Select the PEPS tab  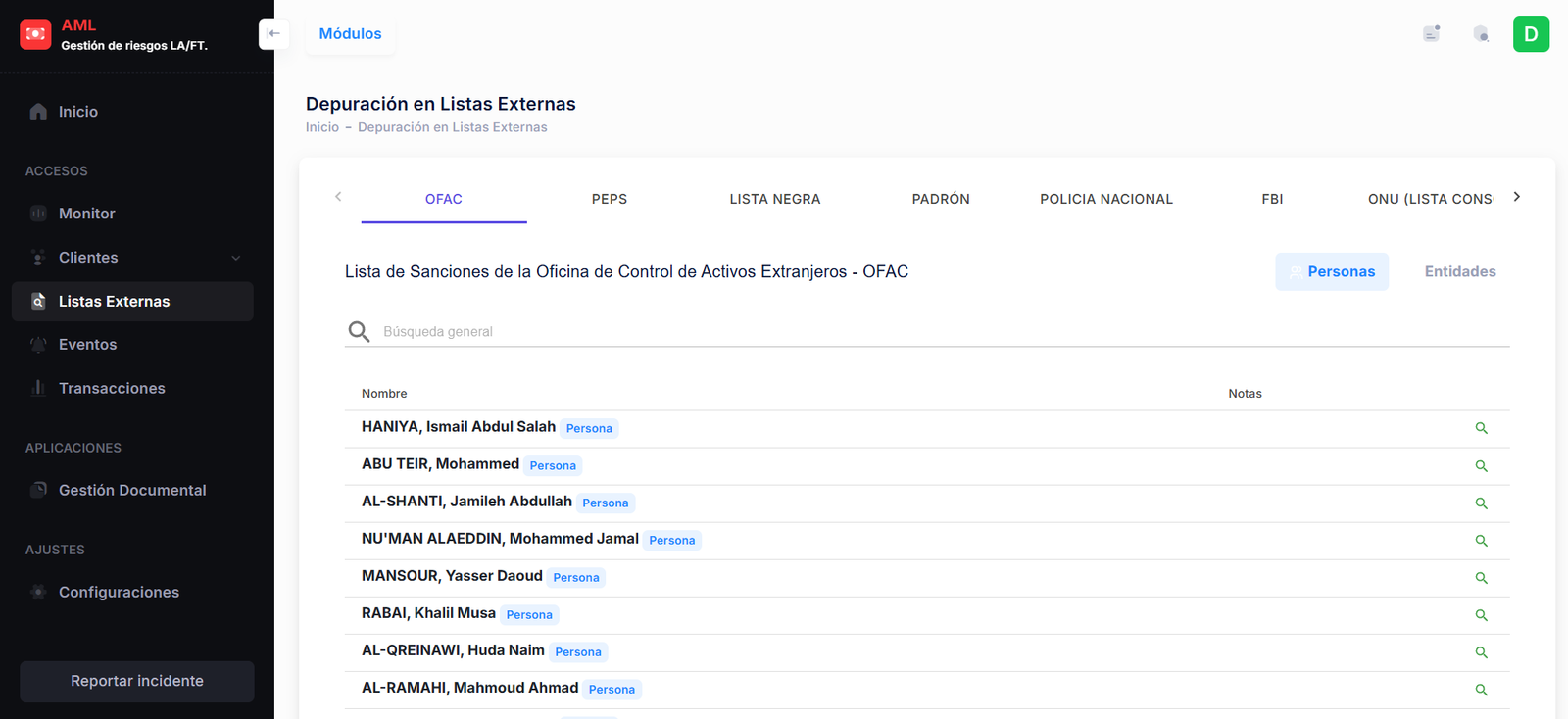click(x=609, y=199)
